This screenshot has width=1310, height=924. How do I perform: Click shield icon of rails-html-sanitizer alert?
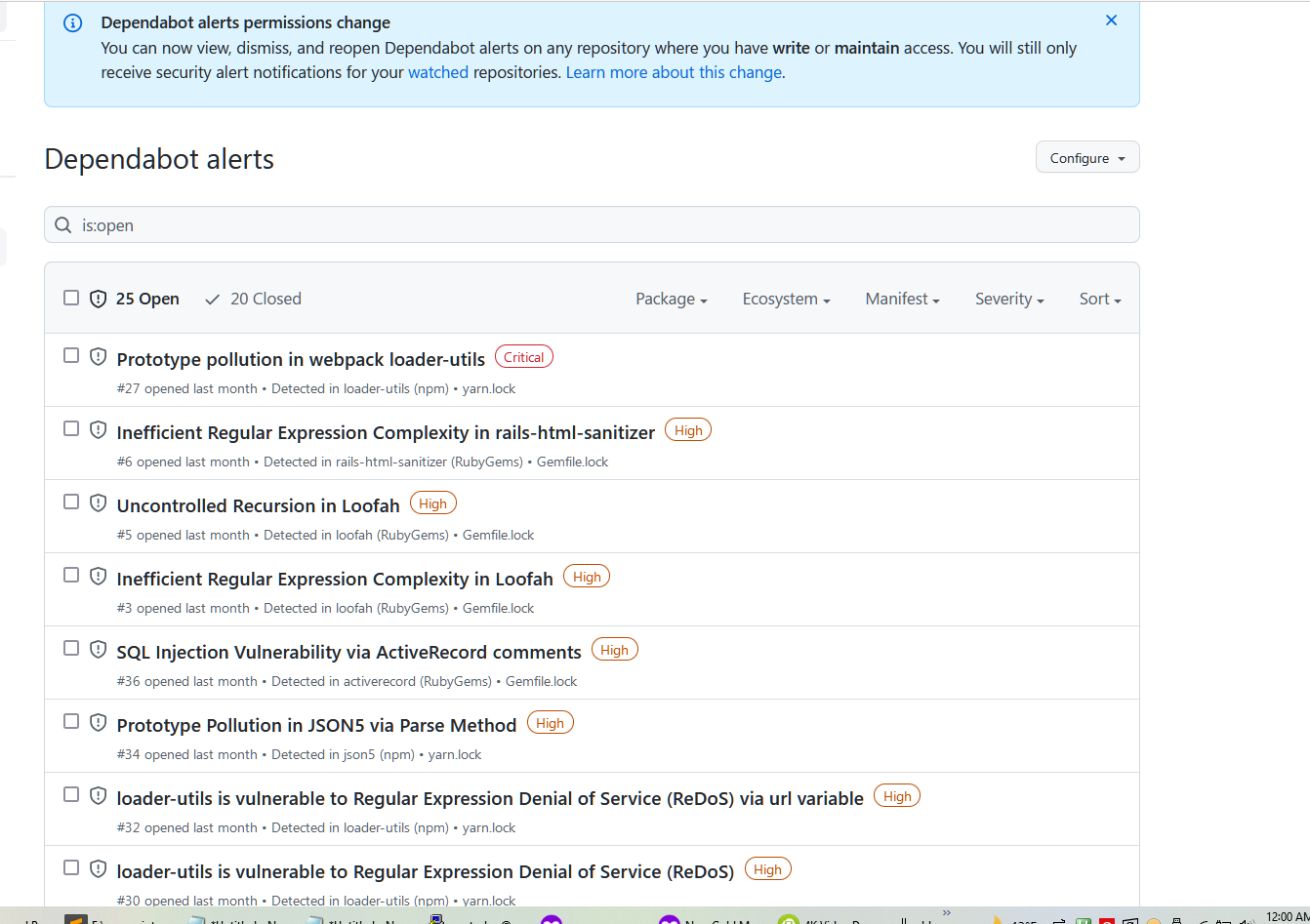click(98, 430)
